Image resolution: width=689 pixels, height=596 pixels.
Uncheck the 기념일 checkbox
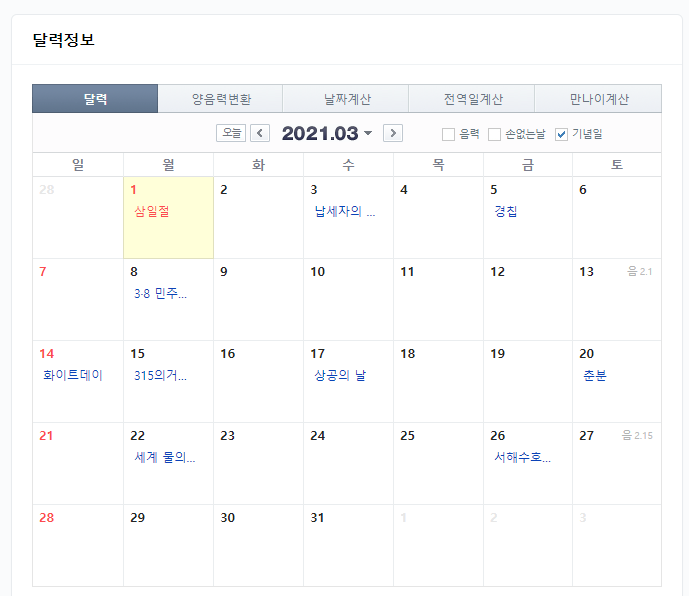coord(561,134)
